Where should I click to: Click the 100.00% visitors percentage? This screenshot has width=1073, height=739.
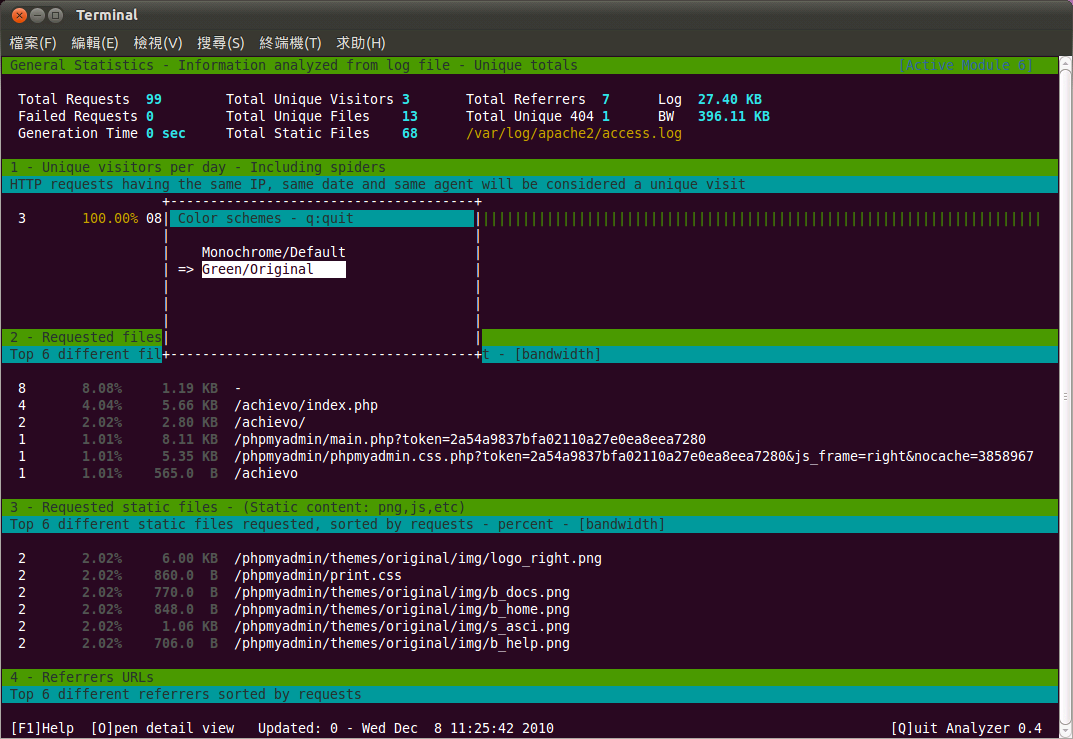click(x=110, y=218)
